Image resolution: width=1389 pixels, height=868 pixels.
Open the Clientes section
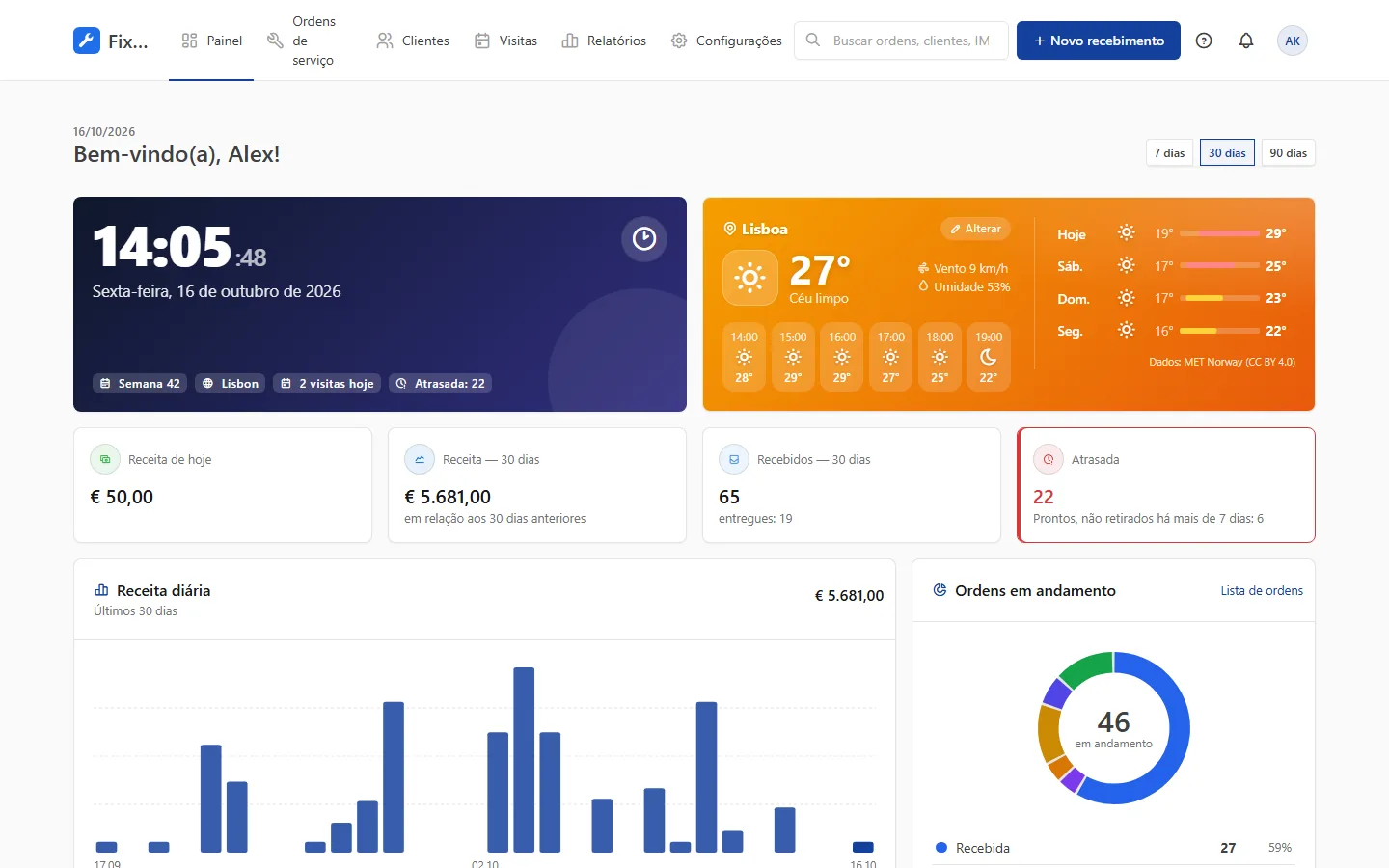[x=413, y=41]
